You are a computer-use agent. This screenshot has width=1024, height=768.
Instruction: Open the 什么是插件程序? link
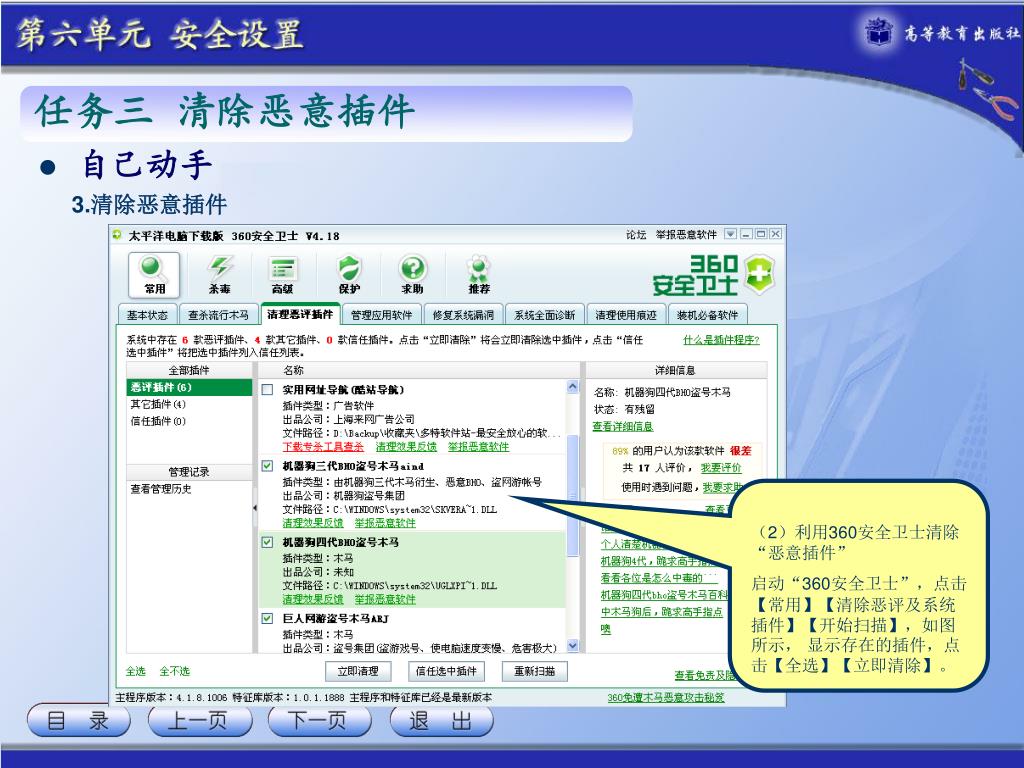pyautogui.click(x=721, y=340)
